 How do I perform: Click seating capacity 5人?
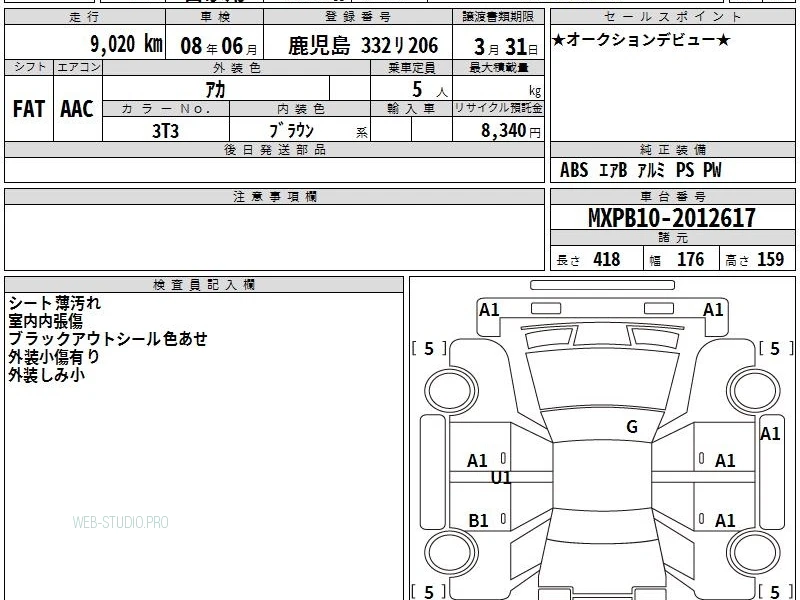click(x=430, y=90)
